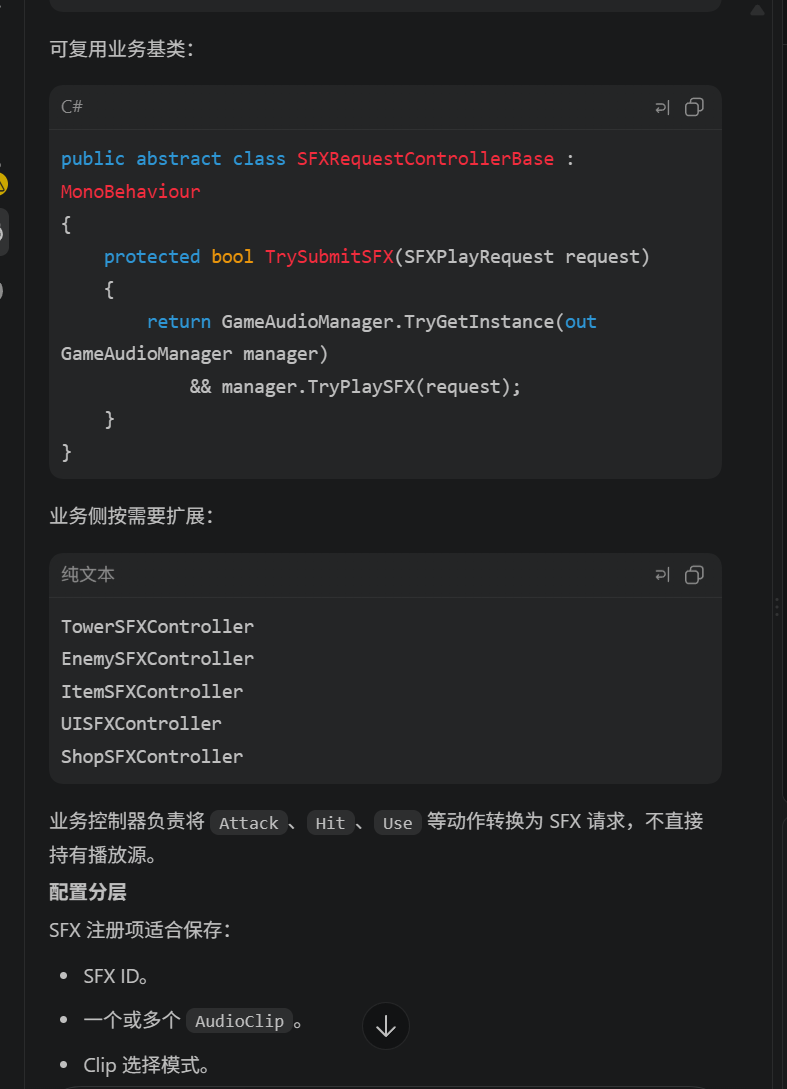Click the 配置分层 bold heading
The height and width of the screenshot is (1089, 787).
pos(88,892)
